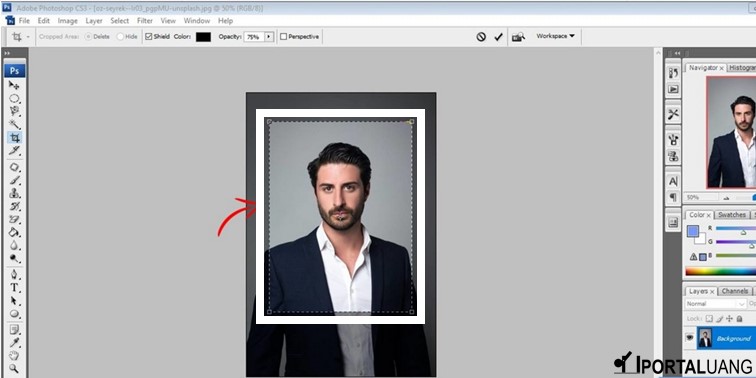
Task: Select the Dodge tool
Action: point(14,258)
